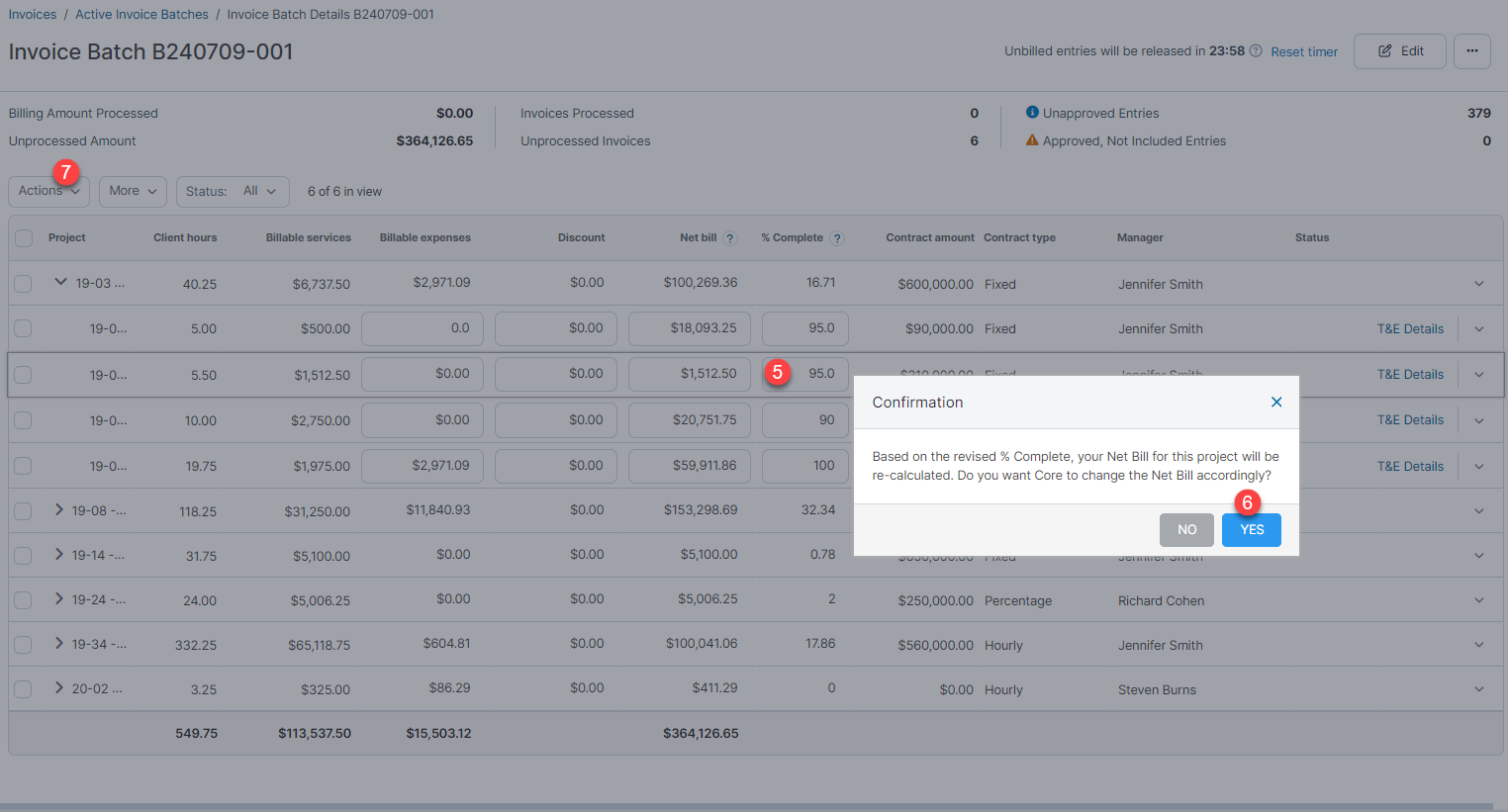The width and height of the screenshot is (1508, 812).
Task: Click the Discount field in the $59,911.86 row
Action: [556, 466]
